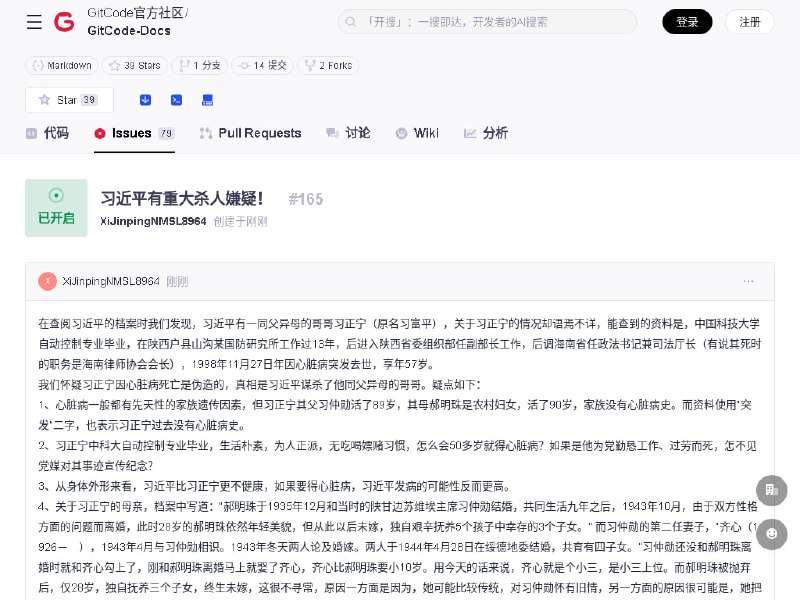Screen dimensions: 800x600
Task: Click the 登录 login button
Action: coord(687,22)
